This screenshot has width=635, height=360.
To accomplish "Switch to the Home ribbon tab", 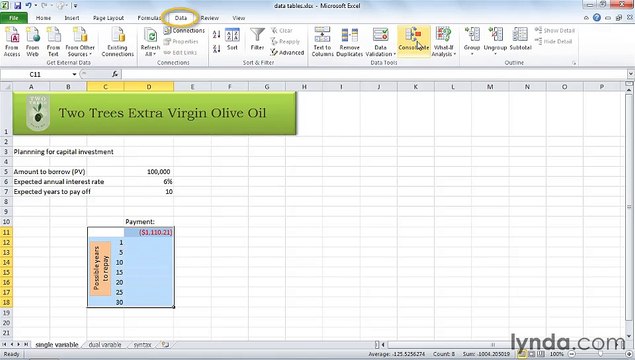I will point(43,18).
